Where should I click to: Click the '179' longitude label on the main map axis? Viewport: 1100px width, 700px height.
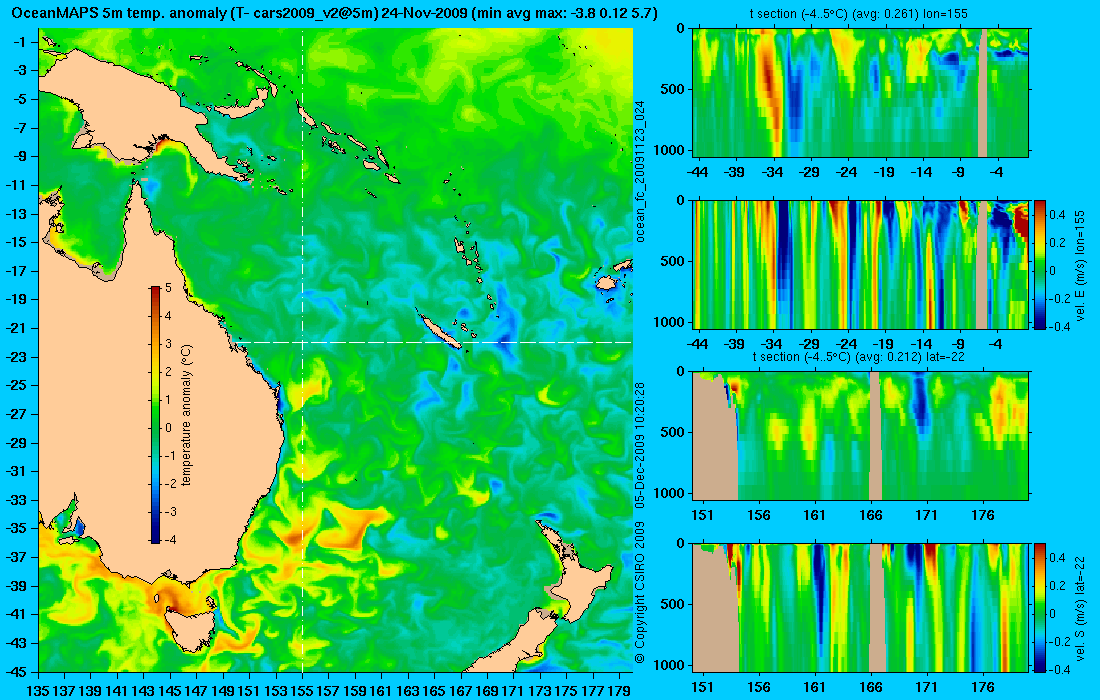[x=619, y=691]
